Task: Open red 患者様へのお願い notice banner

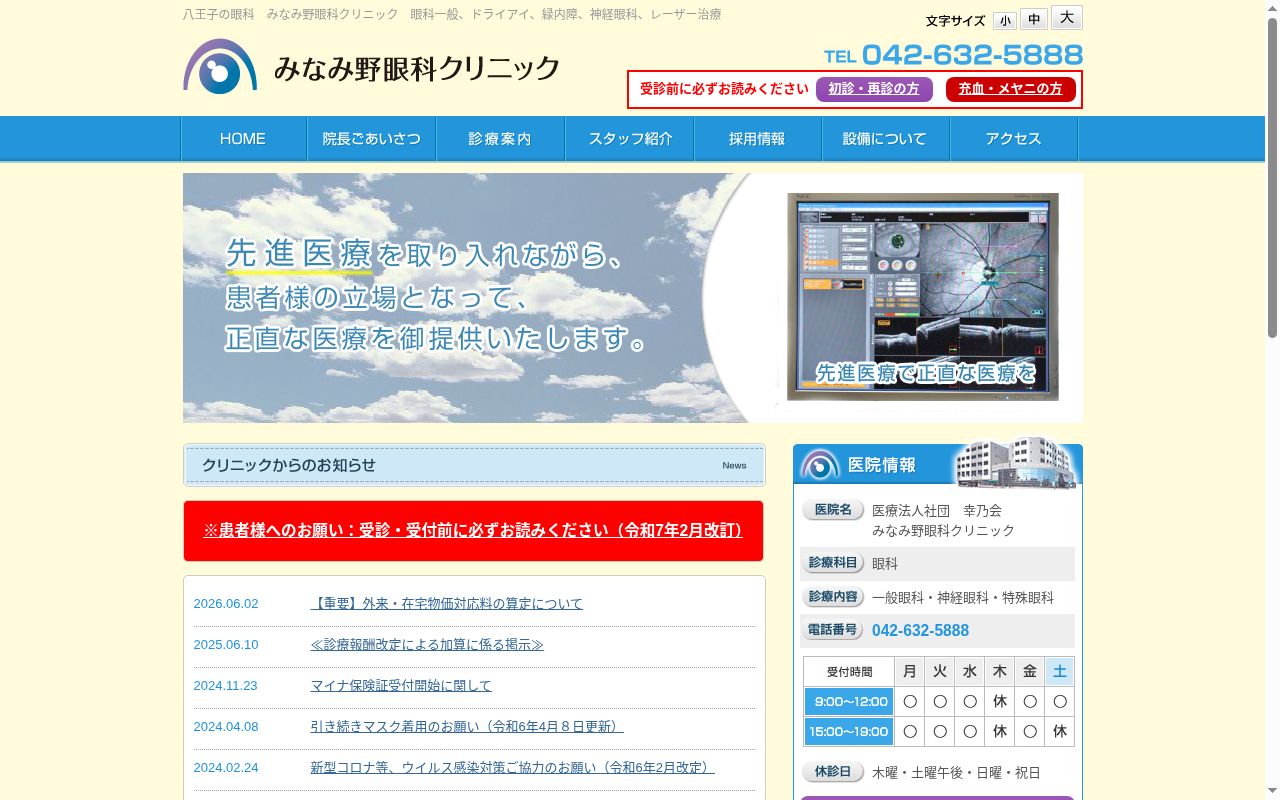Action: 473,531
